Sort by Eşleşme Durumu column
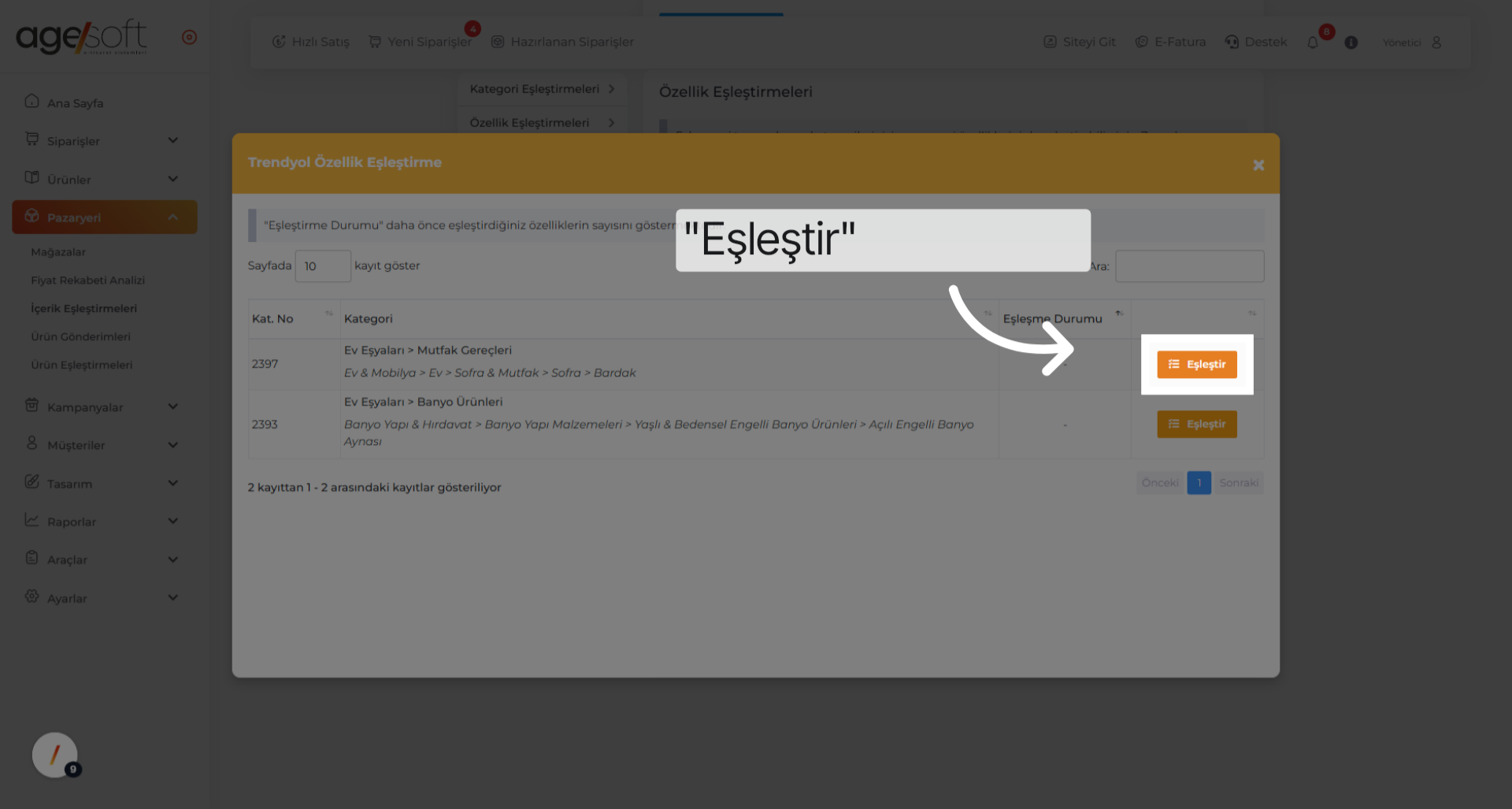Viewport: 1512px width, 809px height. click(x=1065, y=319)
